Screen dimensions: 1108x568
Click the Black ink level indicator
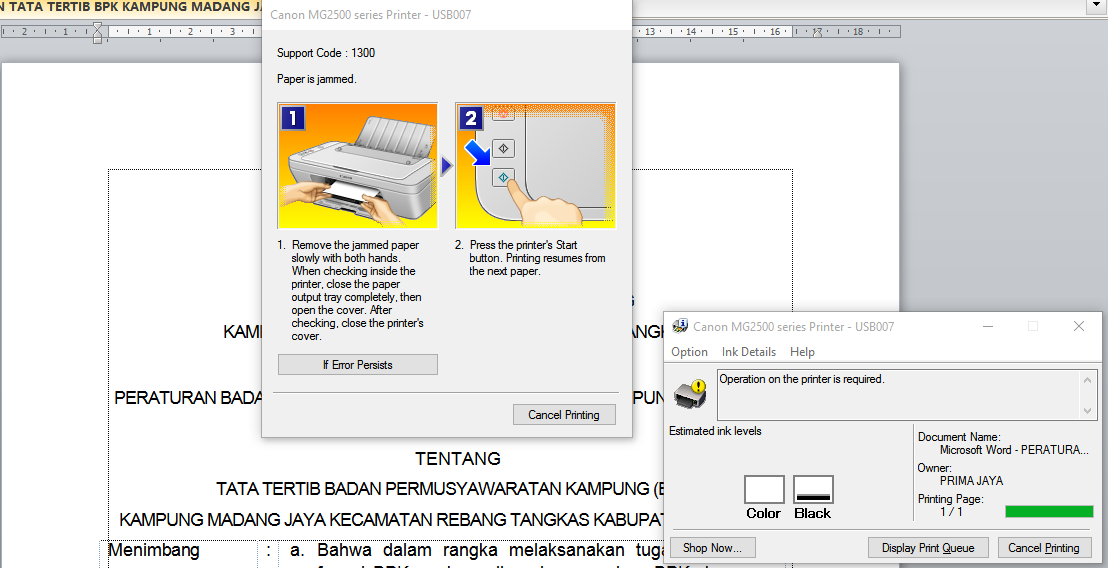[x=813, y=490]
